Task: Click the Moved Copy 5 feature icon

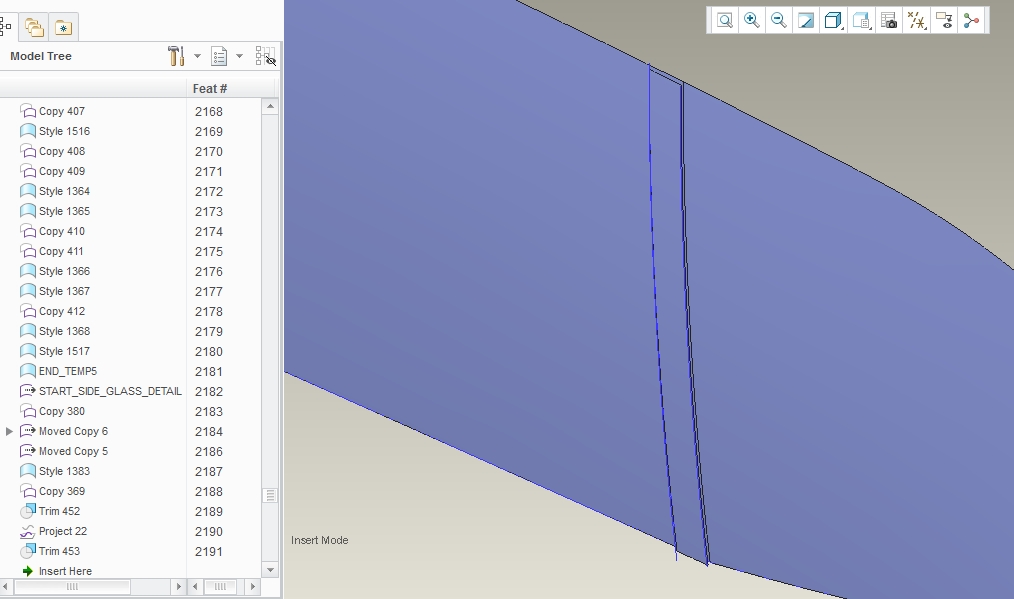Action: click(28, 451)
